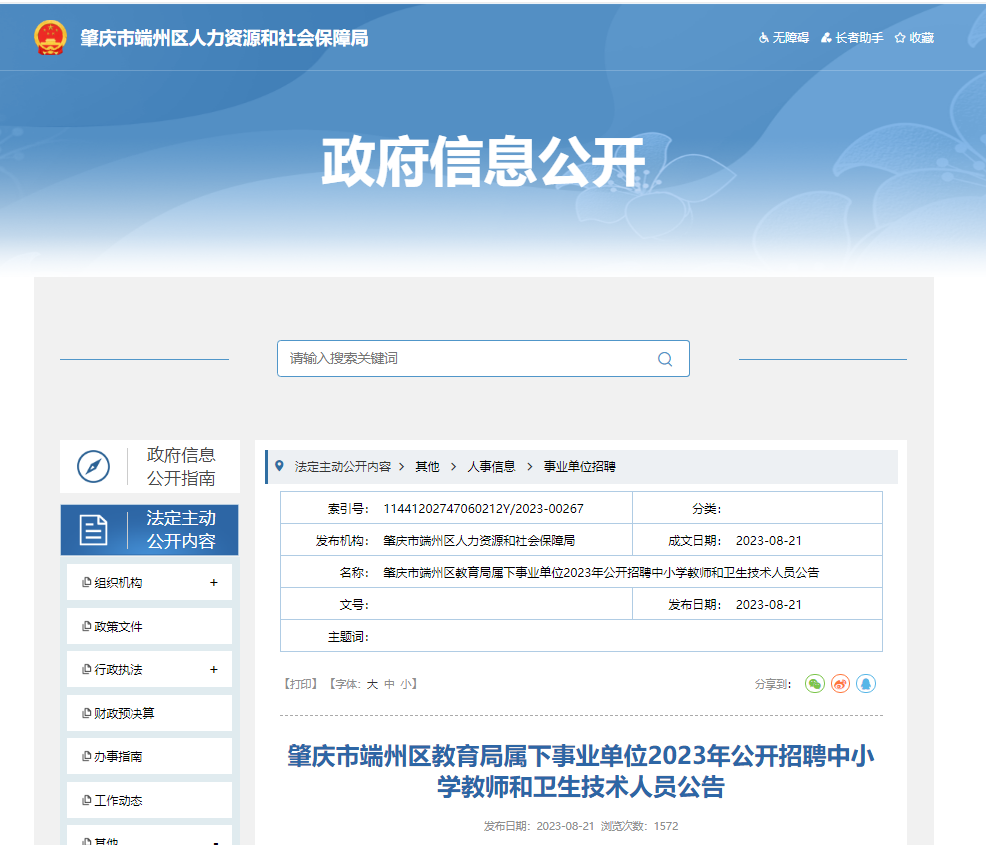Click the location pin breadcrumb icon

tap(279, 466)
